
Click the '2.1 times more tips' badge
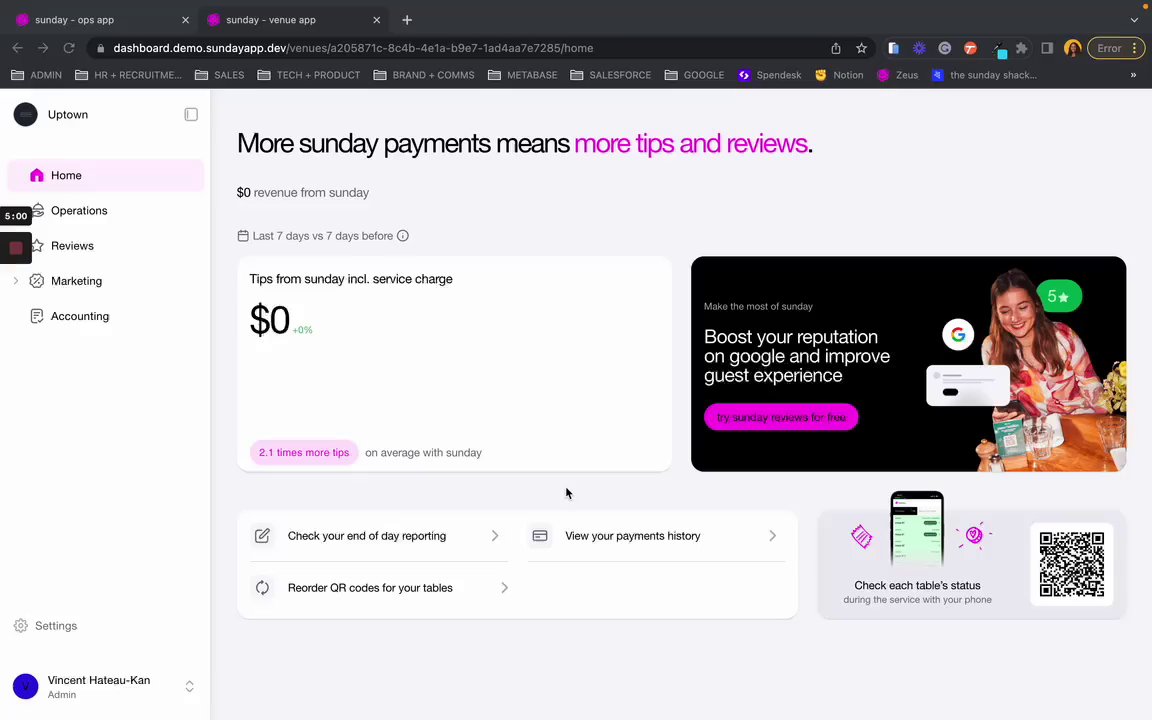(303, 453)
